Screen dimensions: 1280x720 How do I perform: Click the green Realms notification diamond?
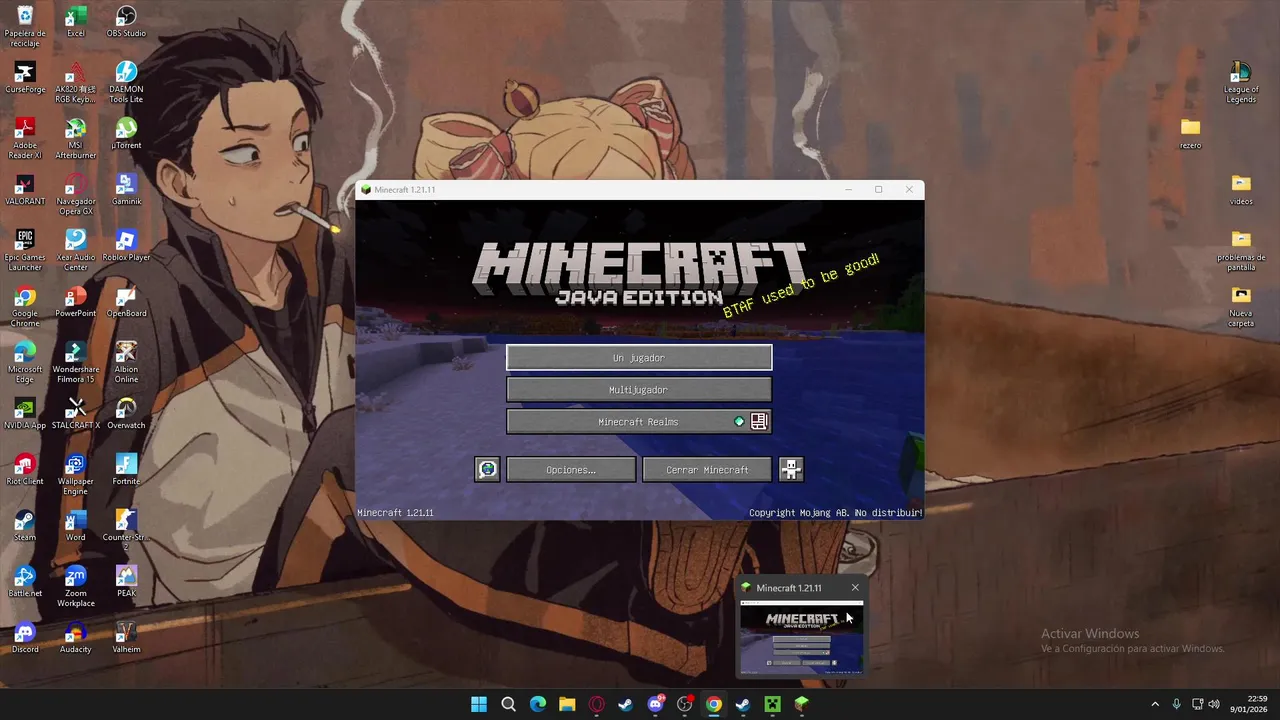(739, 422)
